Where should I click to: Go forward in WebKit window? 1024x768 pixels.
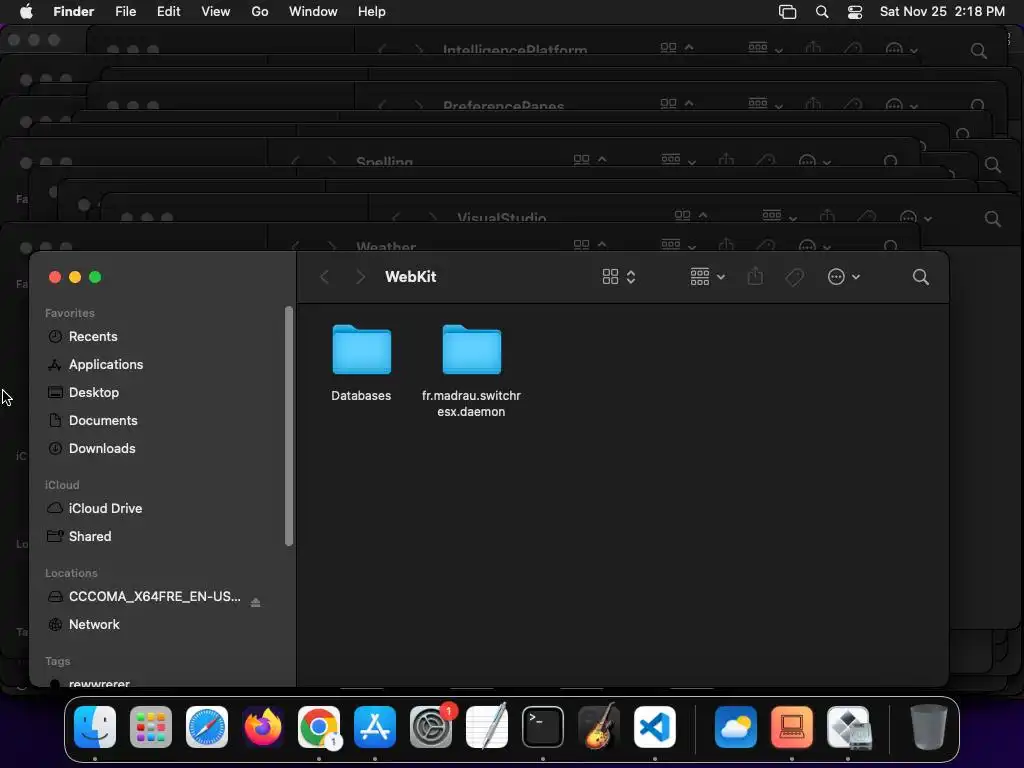click(x=360, y=277)
